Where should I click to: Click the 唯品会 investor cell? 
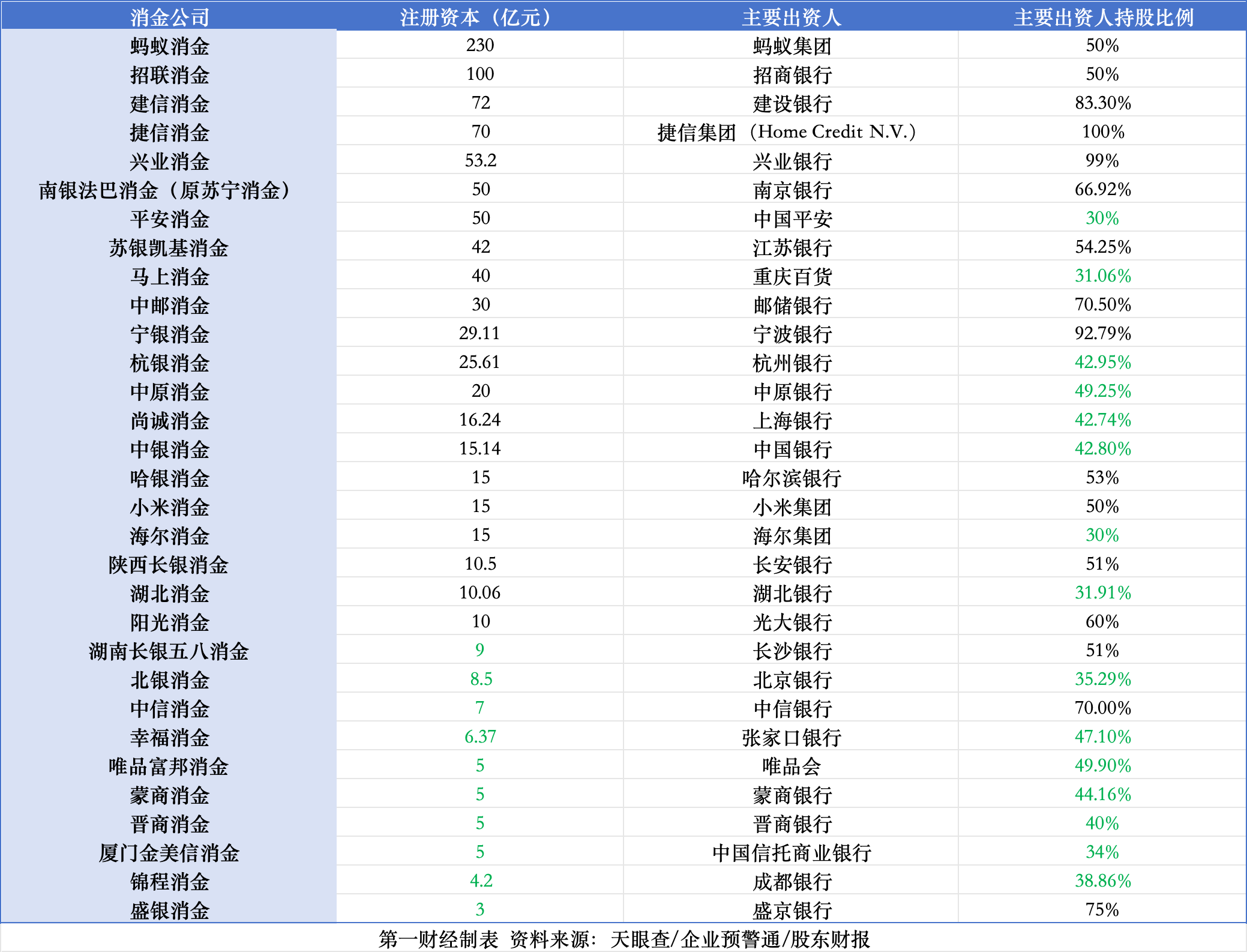pos(792,765)
